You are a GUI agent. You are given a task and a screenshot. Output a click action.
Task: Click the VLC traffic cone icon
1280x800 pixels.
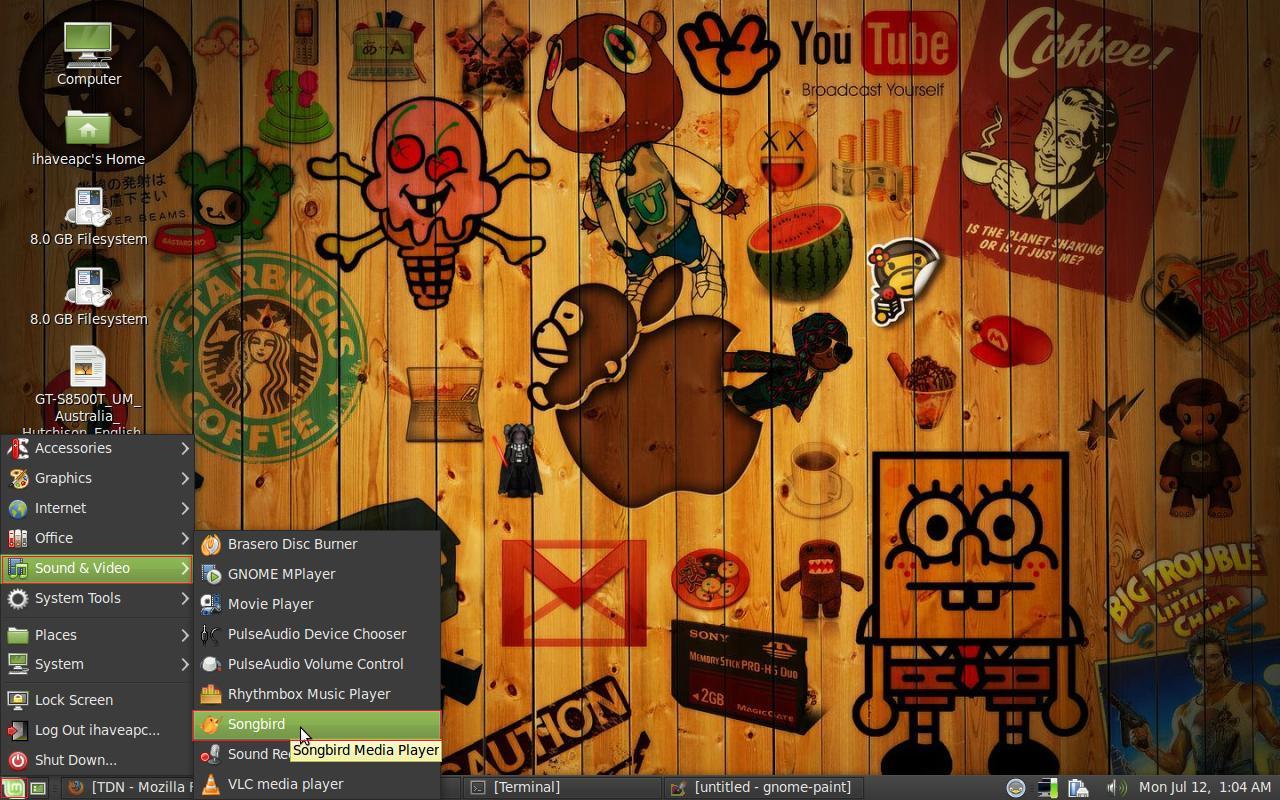click(210, 784)
